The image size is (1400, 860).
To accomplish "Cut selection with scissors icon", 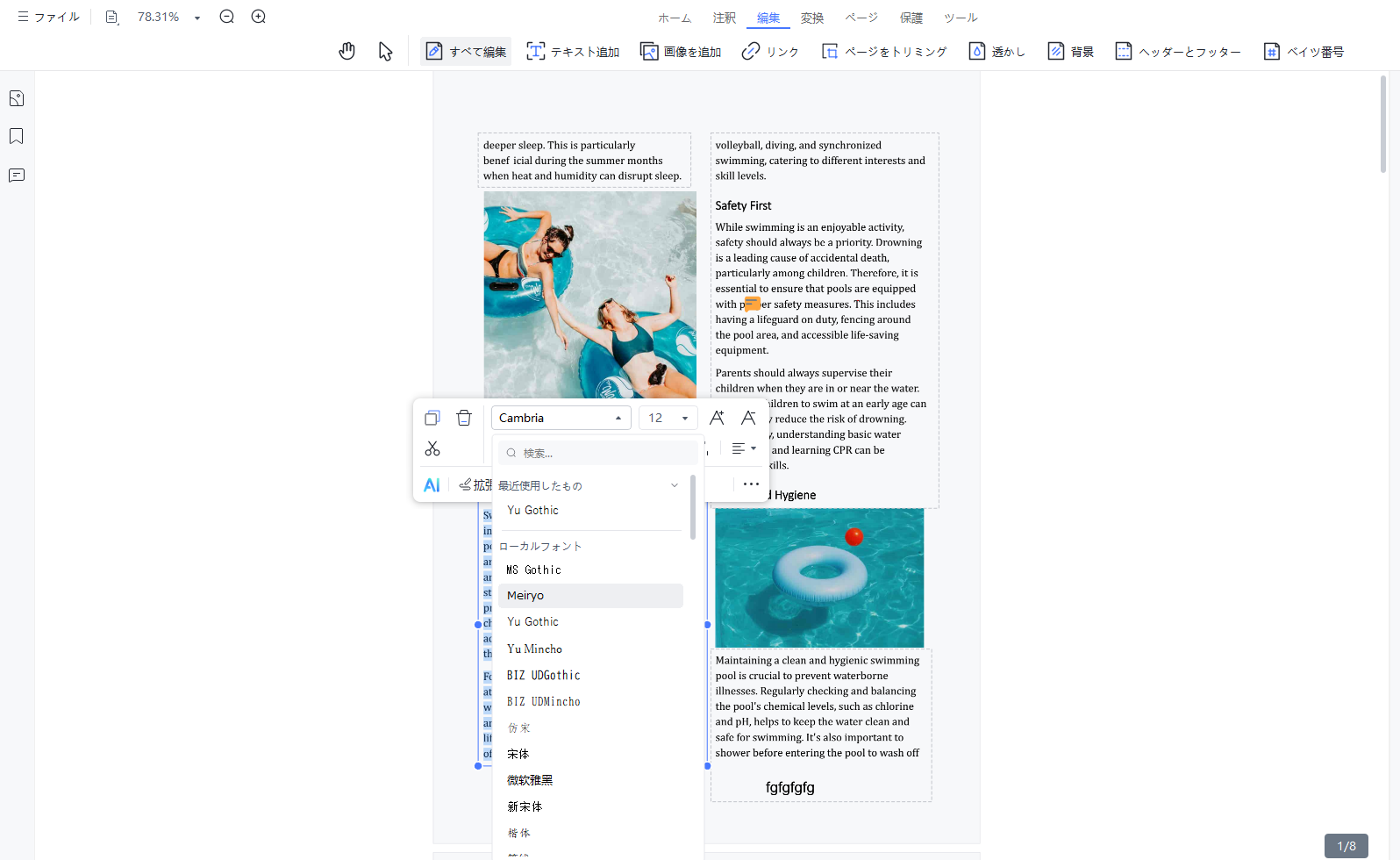I will pyautogui.click(x=432, y=448).
